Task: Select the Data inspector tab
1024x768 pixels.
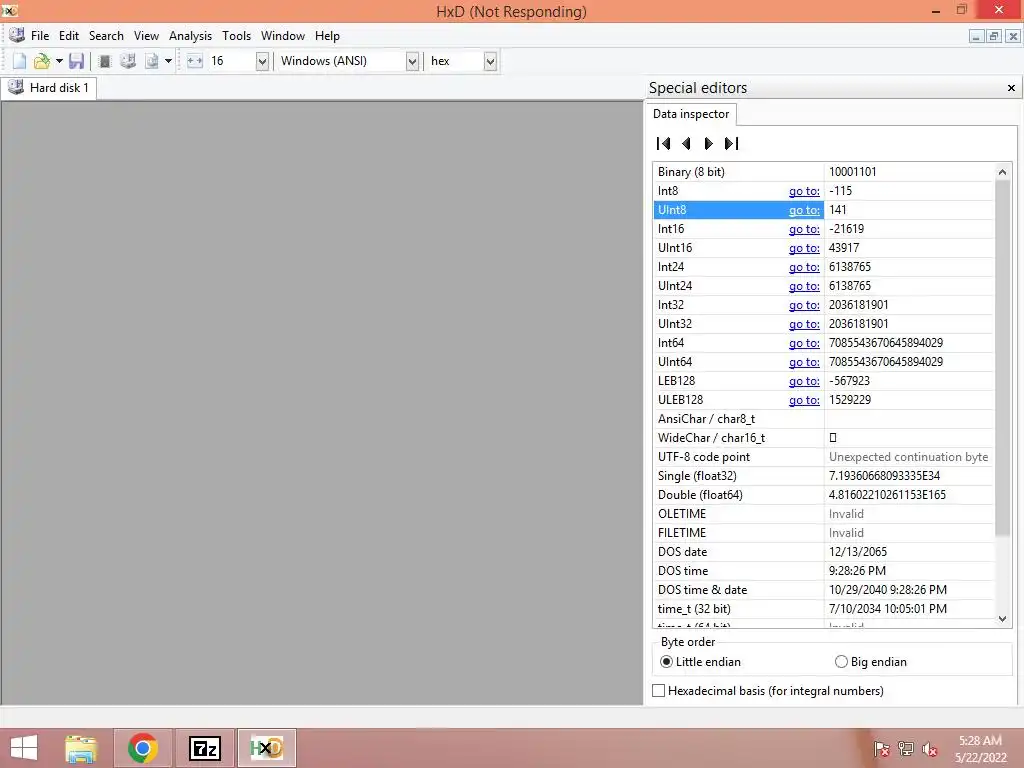Action: [x=691, y=114]
